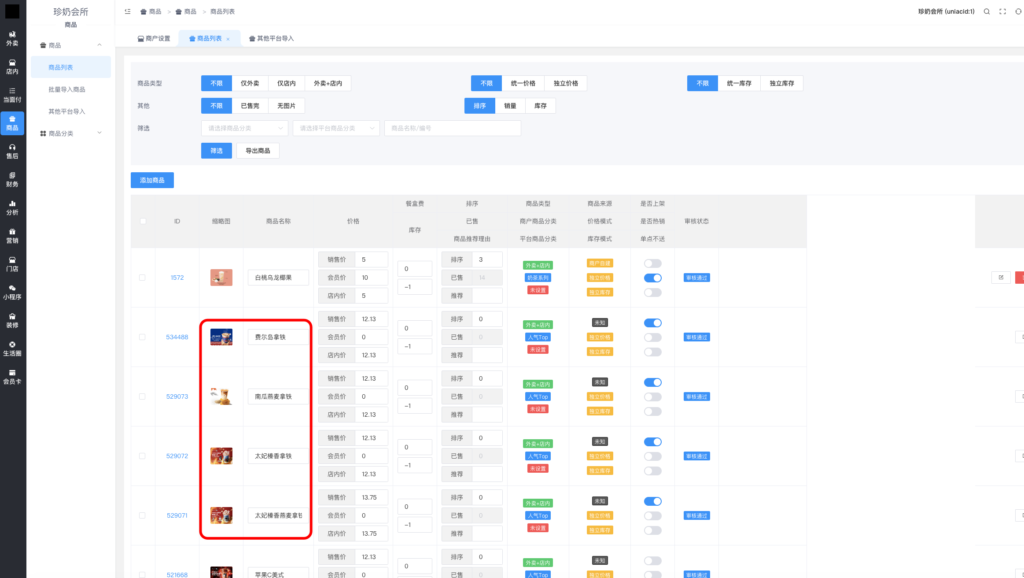The image size is (1024, 578).
Task: Go to the 售后 sidebar icon
Action: (x=12, y=150)
